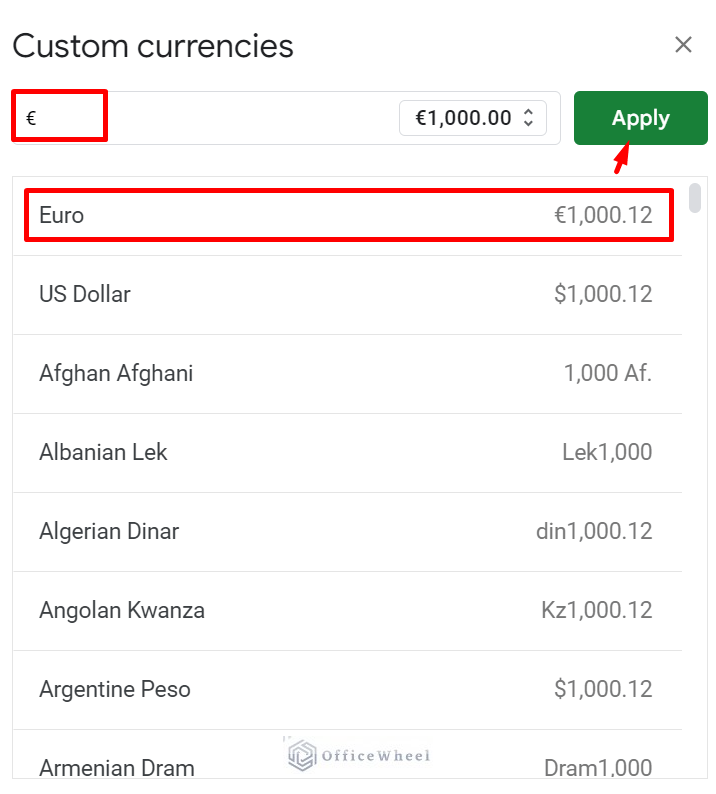Click the Kz1,000.12 format sample

596,610
